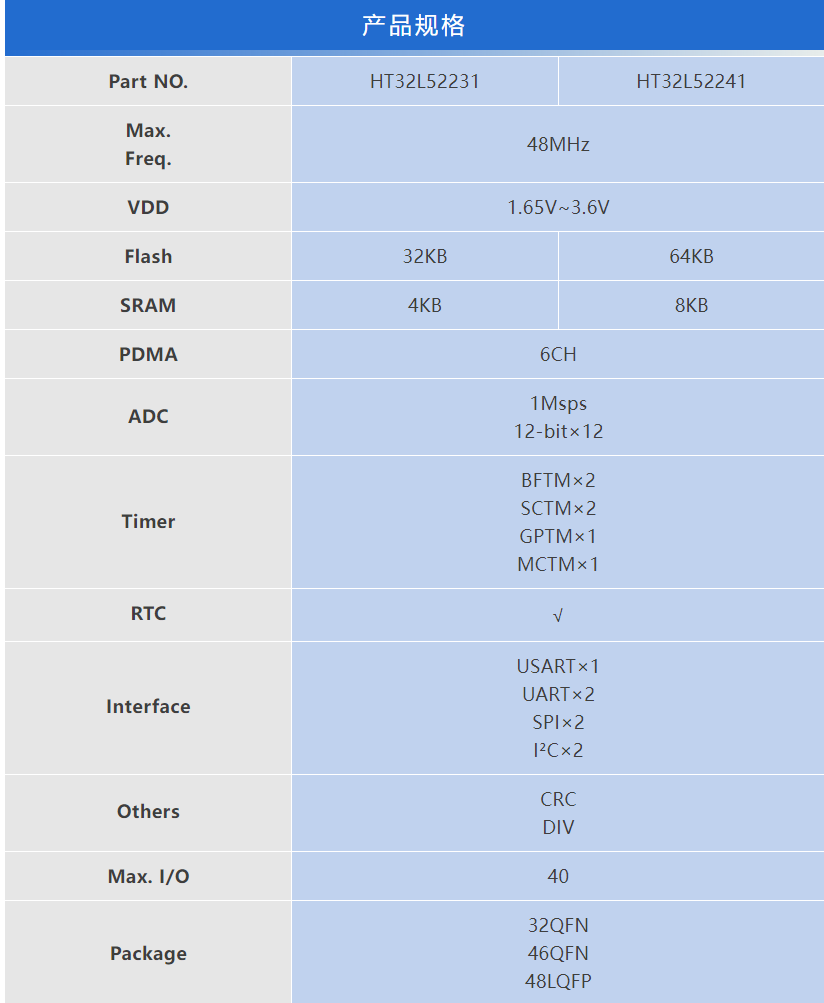Viewport: 824px width, 1003px height.
Task: Click the 48MHz max frequency value
Action: tap(558, 144)
